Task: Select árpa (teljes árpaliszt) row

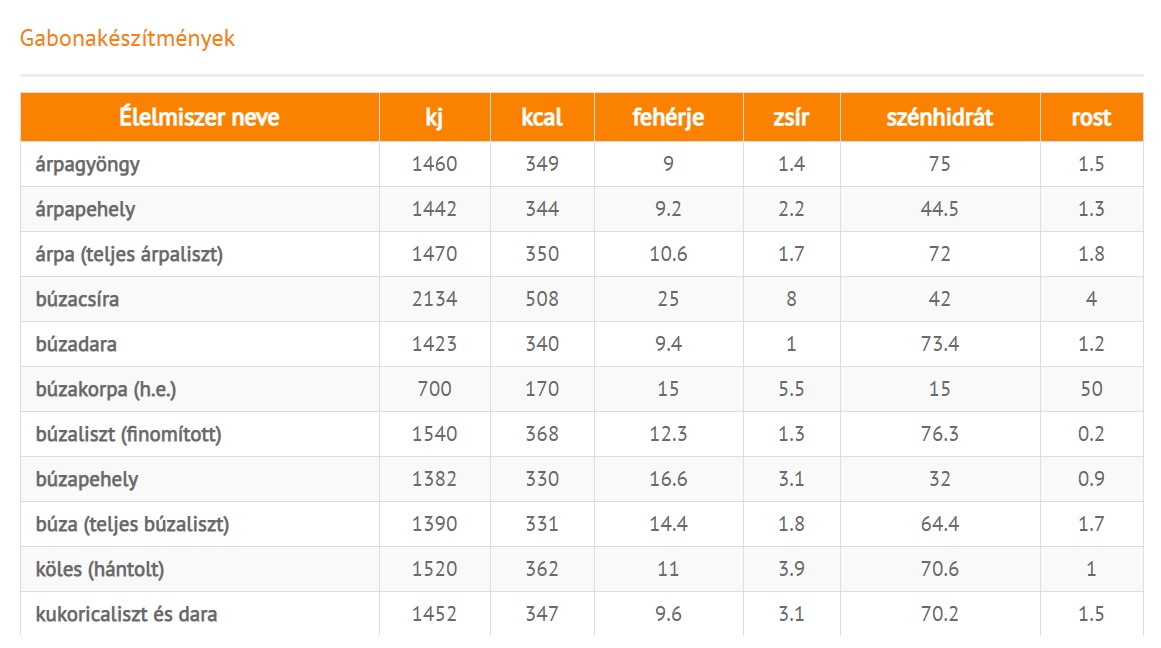Action: point(129,255)
